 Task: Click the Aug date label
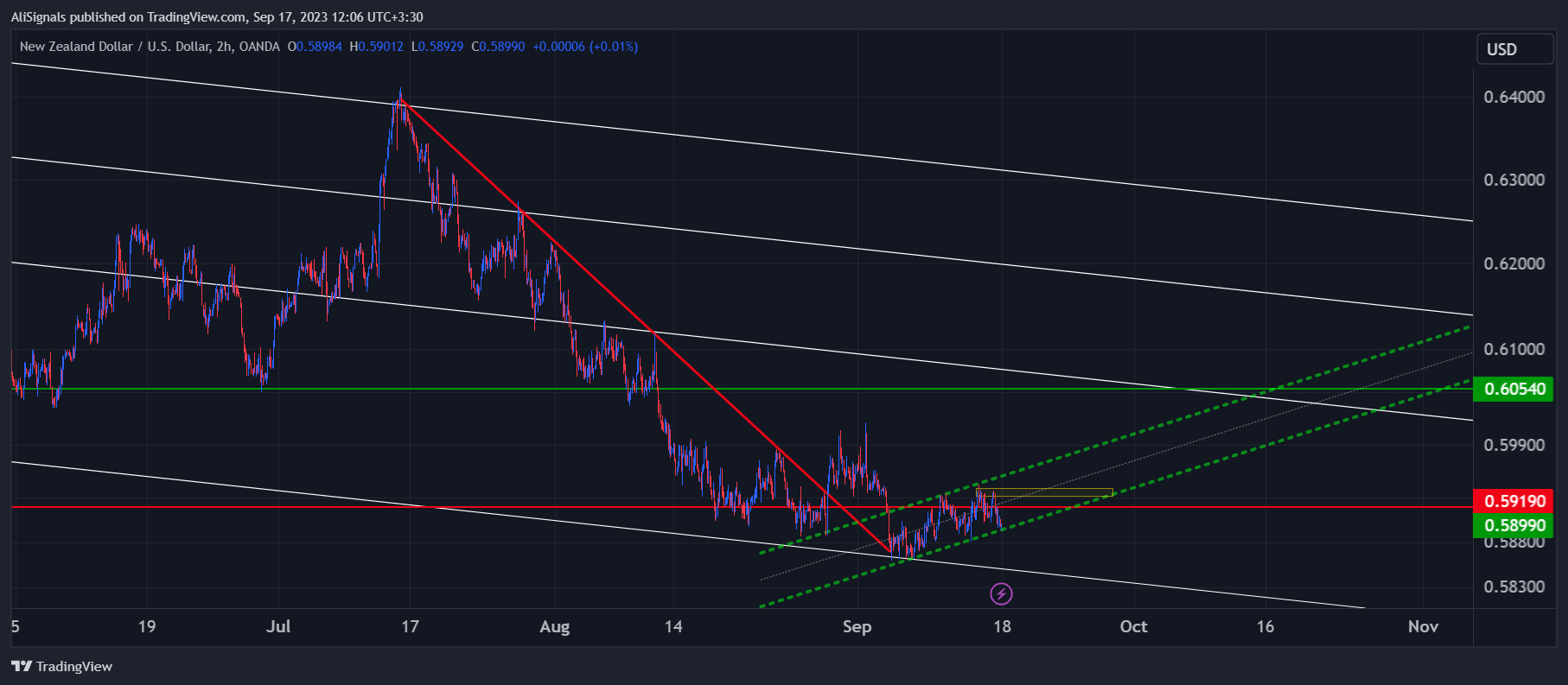(x=554, y=627)
